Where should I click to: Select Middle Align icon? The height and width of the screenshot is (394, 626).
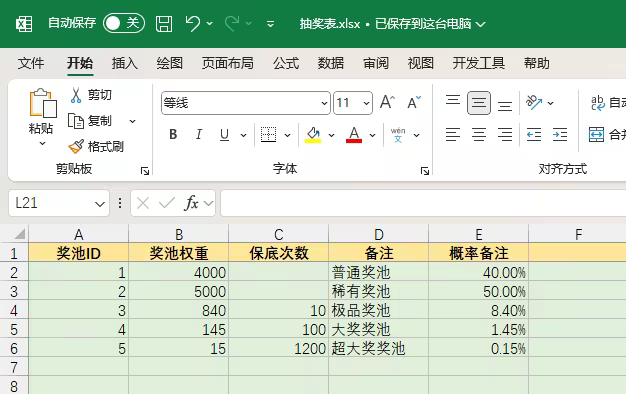click(x=479, y=103)
